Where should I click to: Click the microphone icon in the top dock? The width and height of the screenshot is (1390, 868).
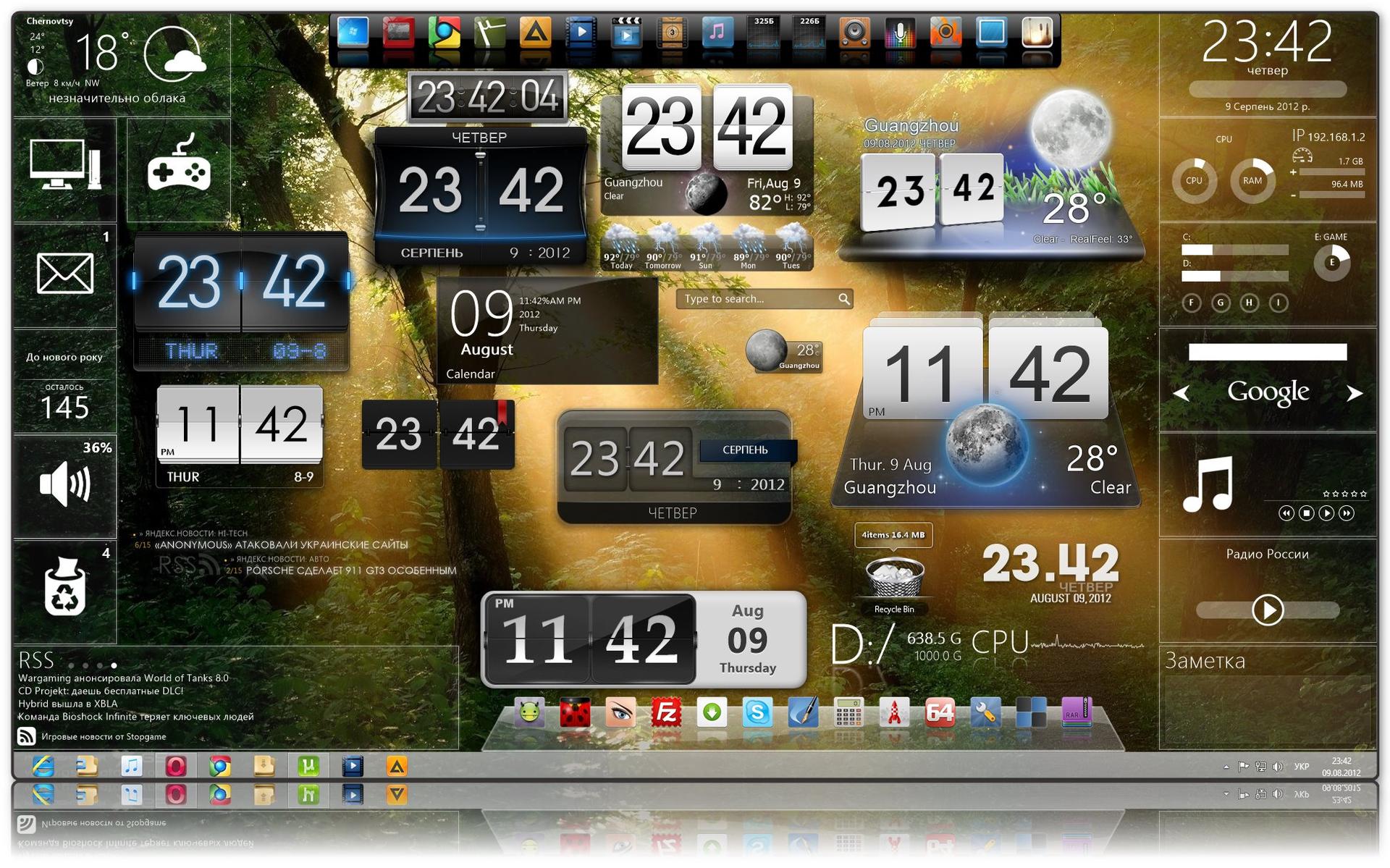(x=900, y=33)
